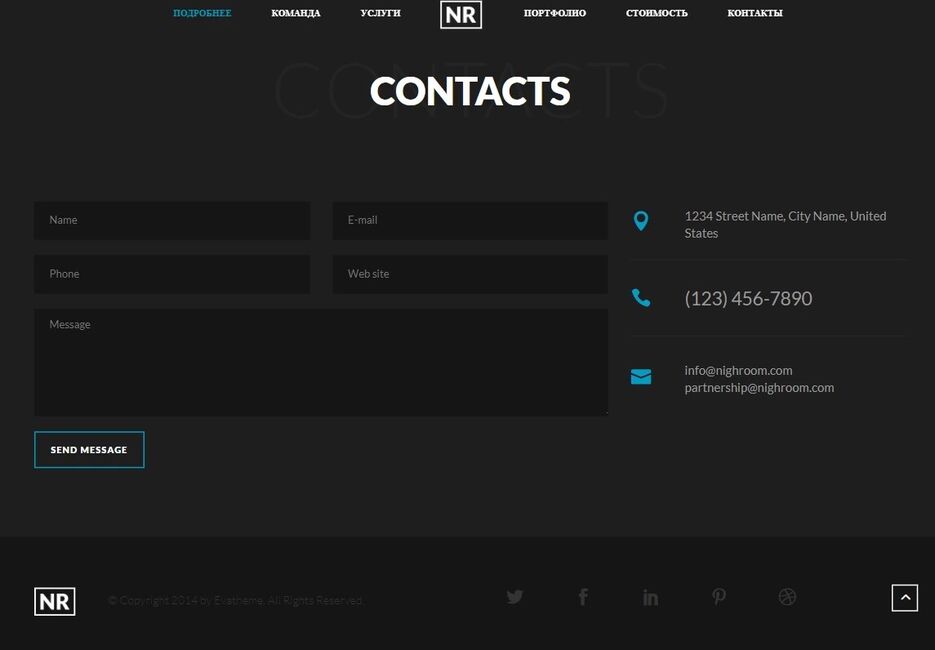Open the LinkedIn social link
The image size is (935, 650).
(x=651, y=597)
